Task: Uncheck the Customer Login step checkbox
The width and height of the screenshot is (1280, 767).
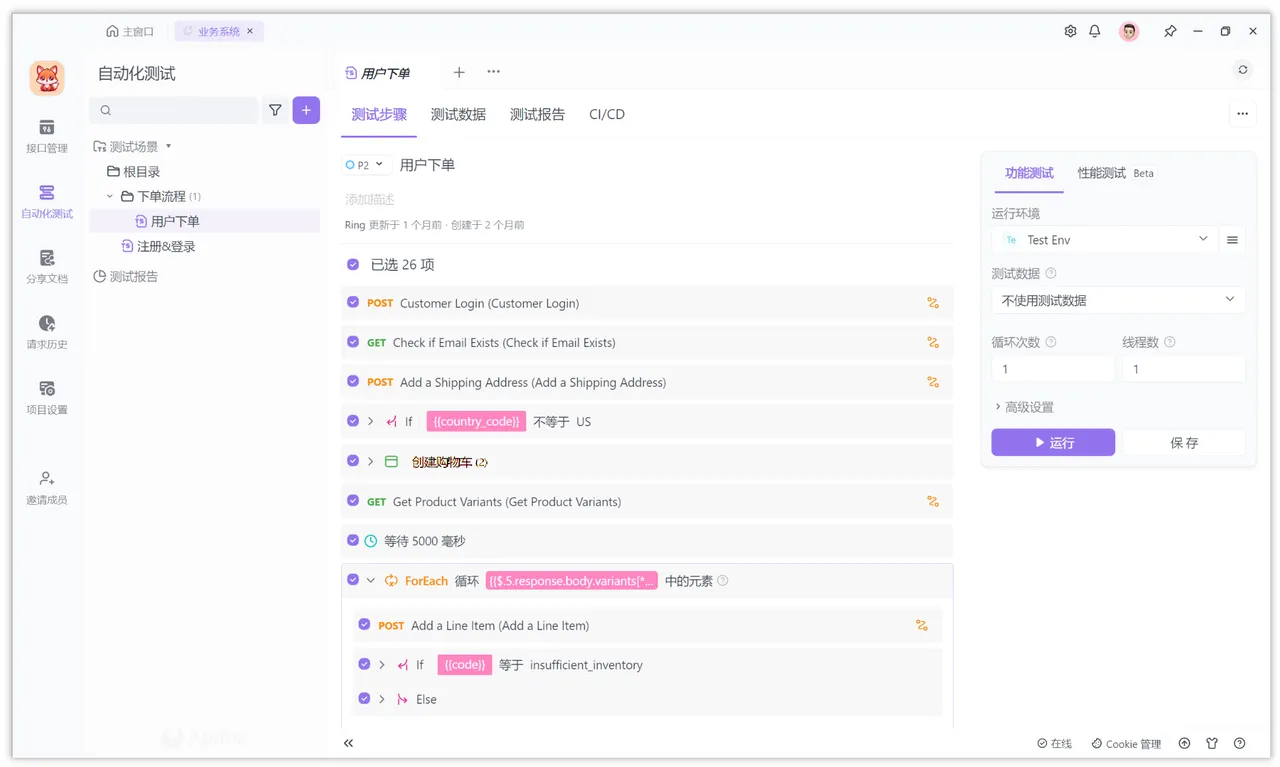Action: [x=353, y=302]
